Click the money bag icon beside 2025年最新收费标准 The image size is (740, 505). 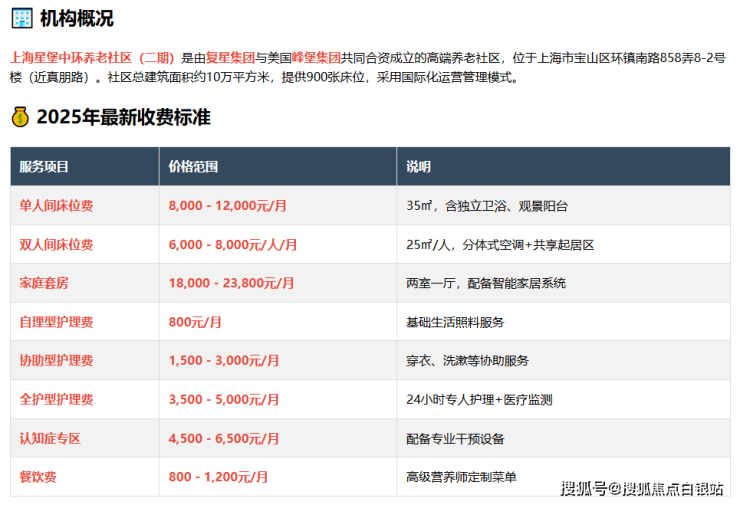pos(20,117)
